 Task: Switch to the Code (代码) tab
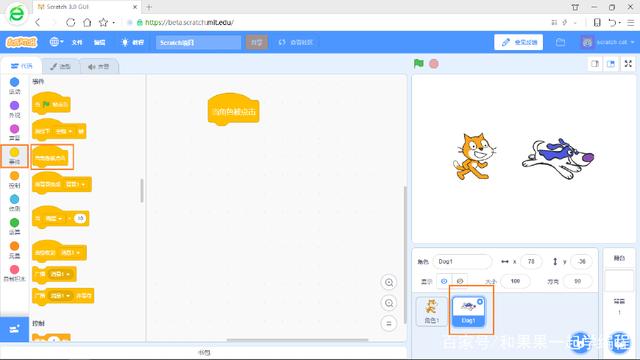pyautogui.click(x=21, y=66)
